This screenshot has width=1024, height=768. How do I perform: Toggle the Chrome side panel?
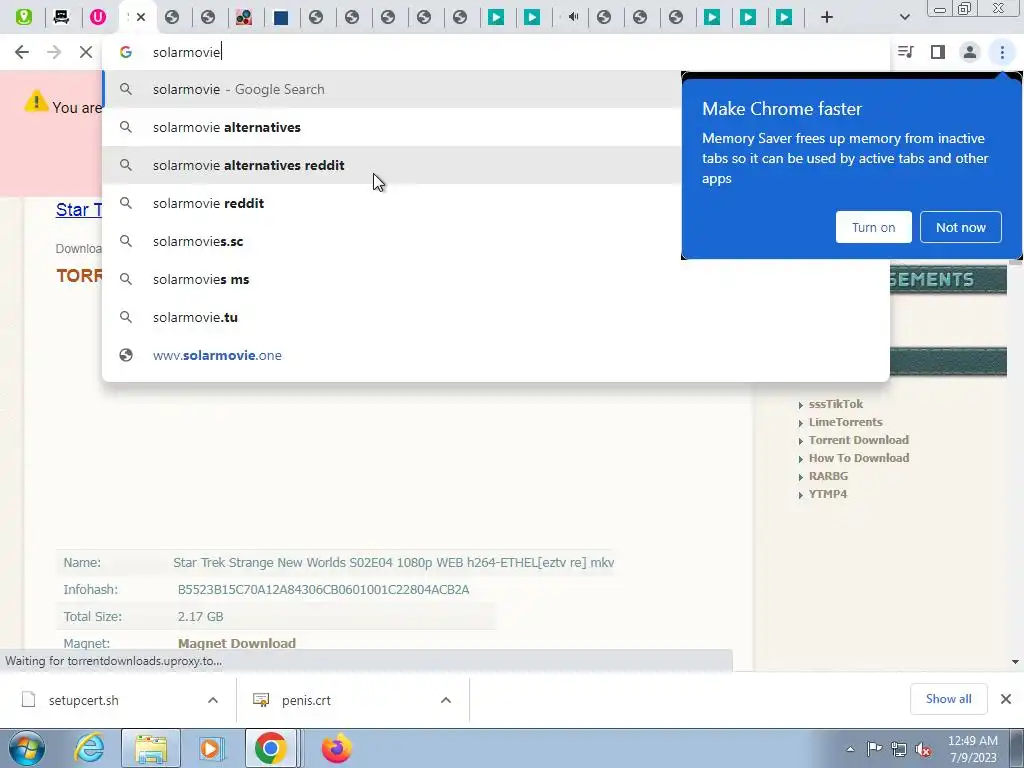(x=938, y=52)
